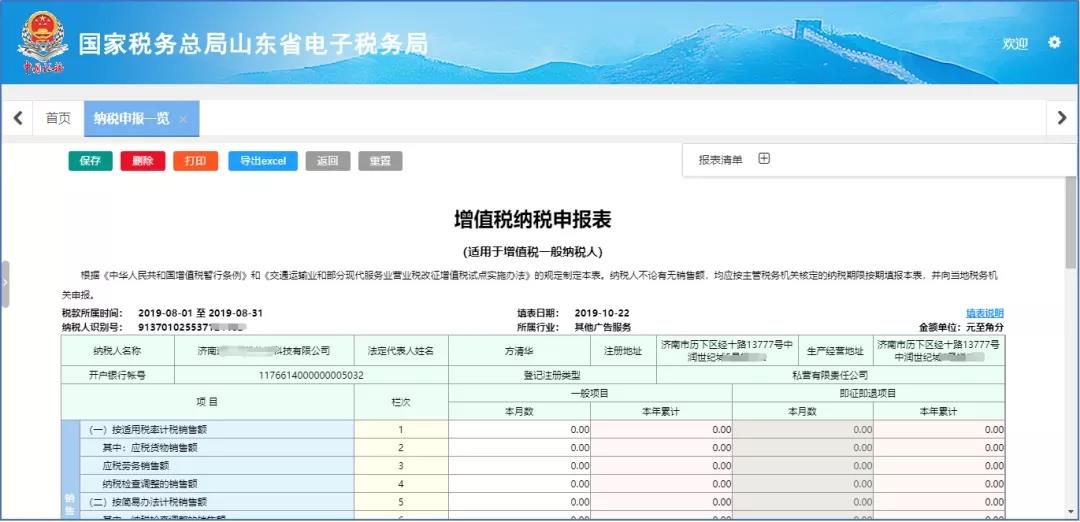Click the 开户银行帐号 label cell
The image size is (1080, 522).
[x=117, y=375]
